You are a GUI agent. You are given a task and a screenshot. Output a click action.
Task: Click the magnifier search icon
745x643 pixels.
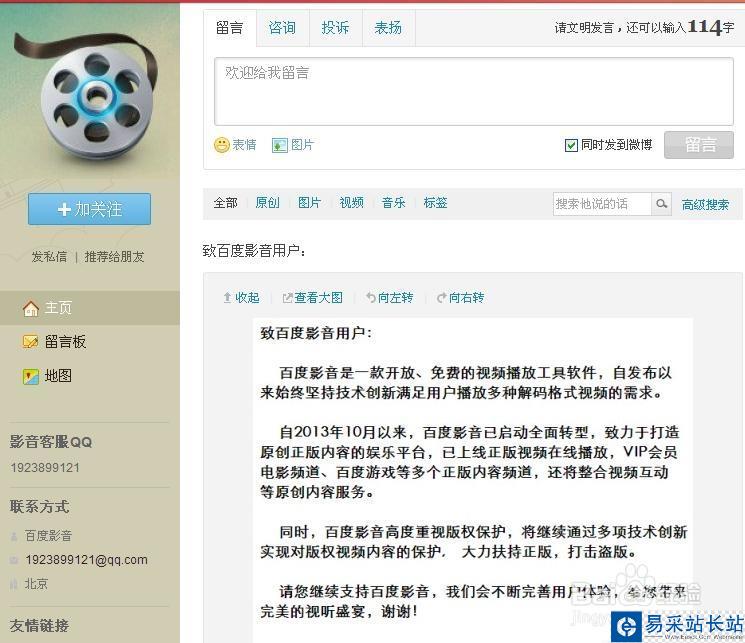(x=661, y=204)
